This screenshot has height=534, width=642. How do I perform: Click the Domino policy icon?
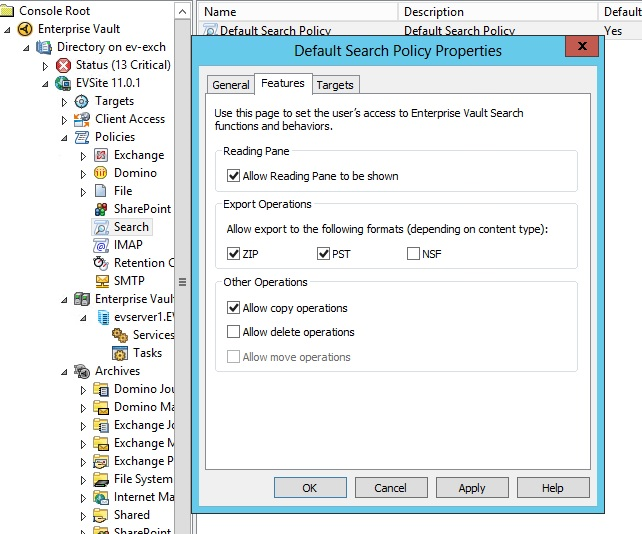click(101, 173)
